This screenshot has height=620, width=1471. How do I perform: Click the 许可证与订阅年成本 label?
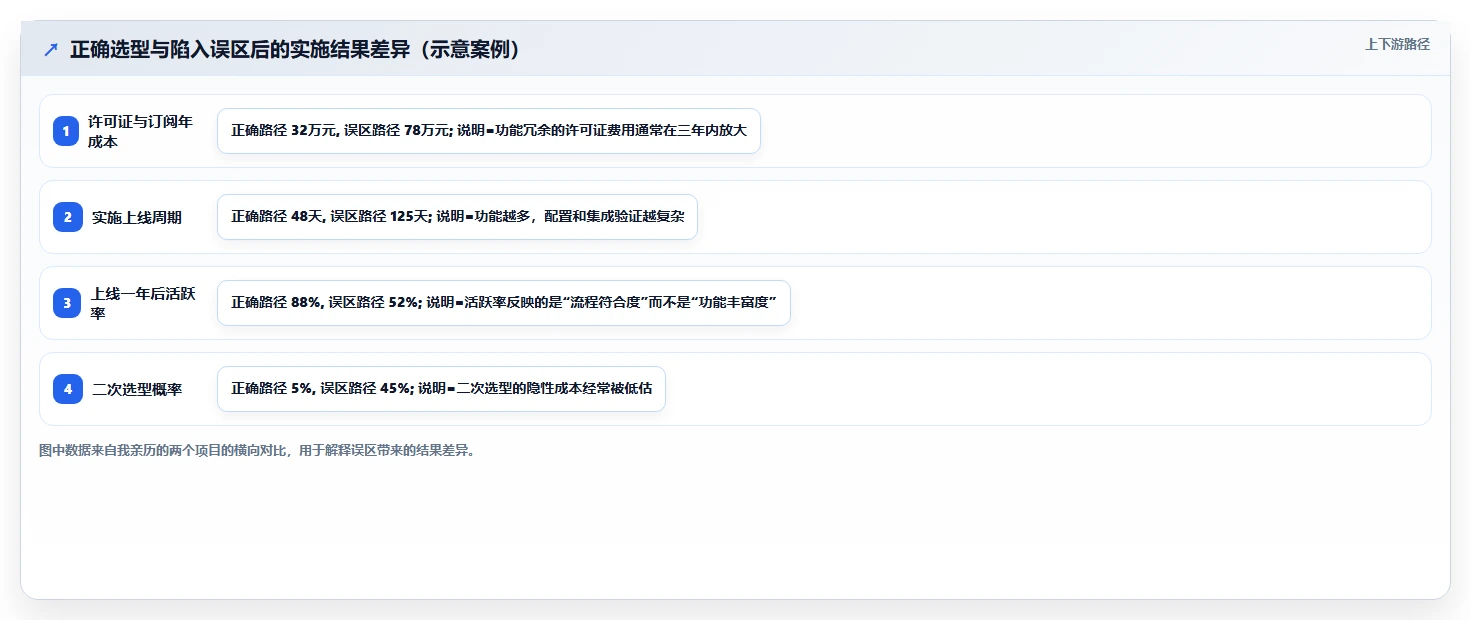(x=141, y=131)
